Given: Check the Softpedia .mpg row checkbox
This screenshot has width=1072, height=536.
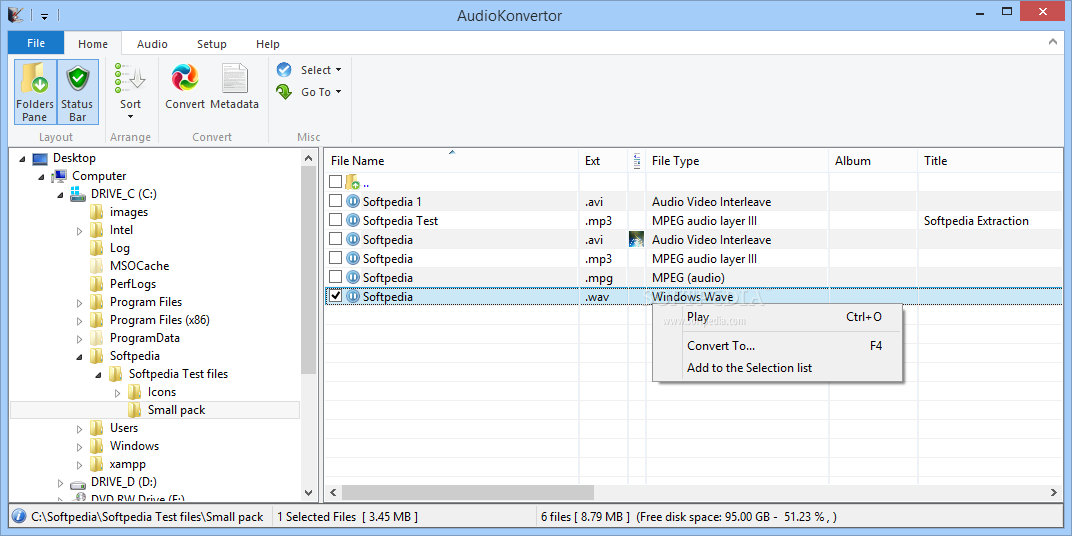Looking at the screenshot, I should coord(335,277).
